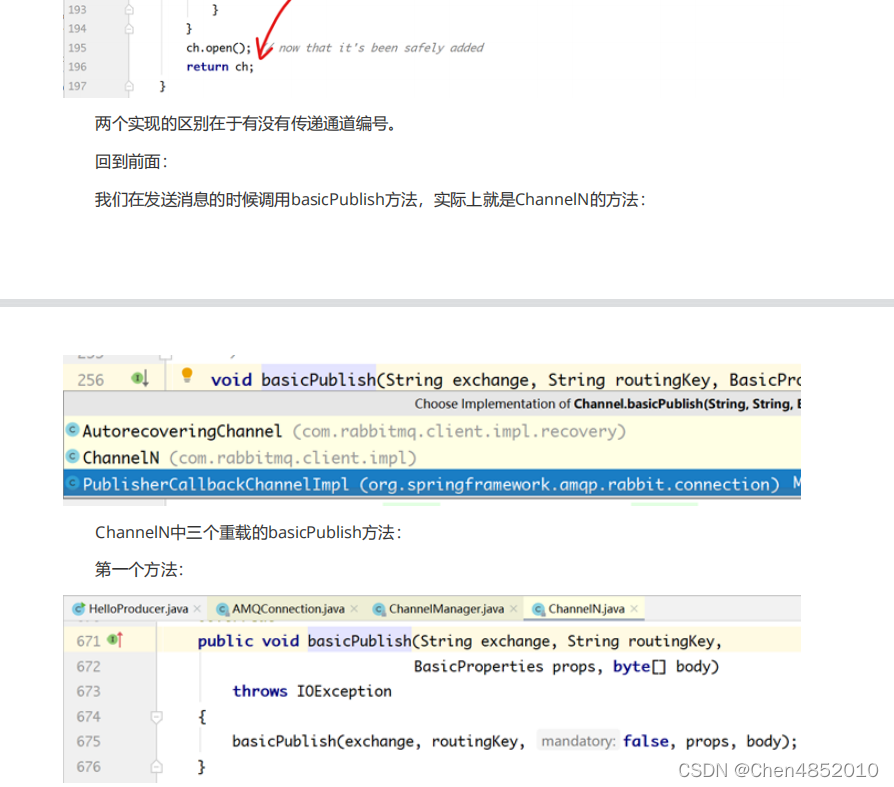Image resolution: width=894 pixels, height=787 pixels.
Task: Select the ChannelN.java tab
Action: (x=586, y=609)
